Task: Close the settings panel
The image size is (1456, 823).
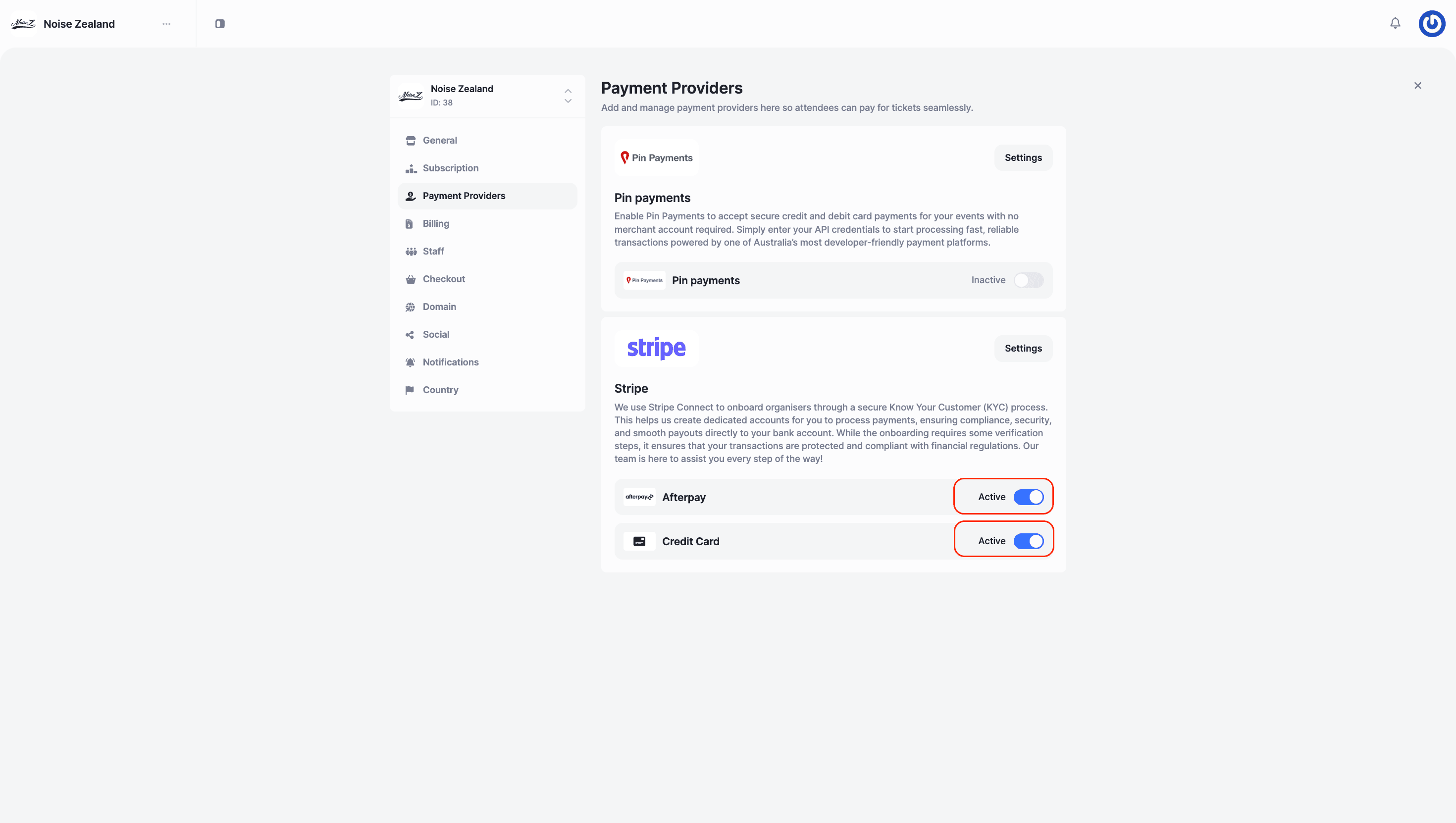Action: coord(1417,85)
